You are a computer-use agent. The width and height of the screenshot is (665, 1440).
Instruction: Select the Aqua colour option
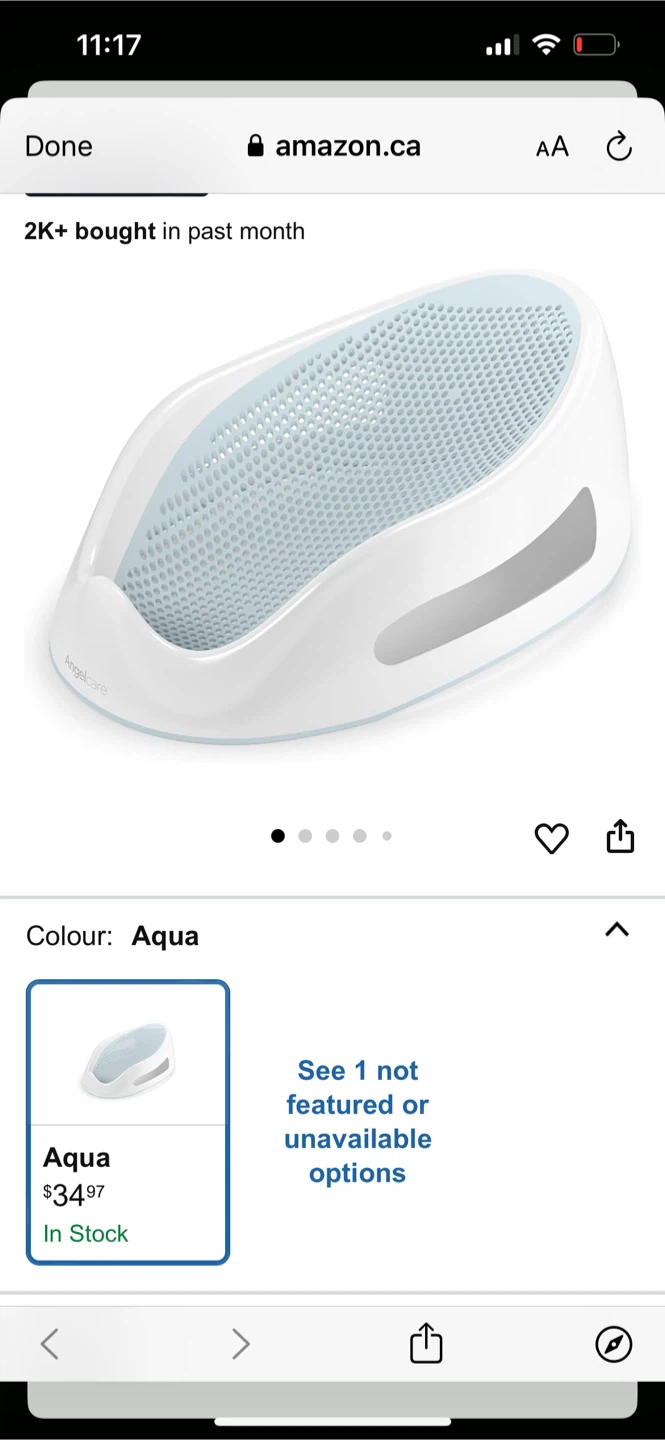point(128,1122)
